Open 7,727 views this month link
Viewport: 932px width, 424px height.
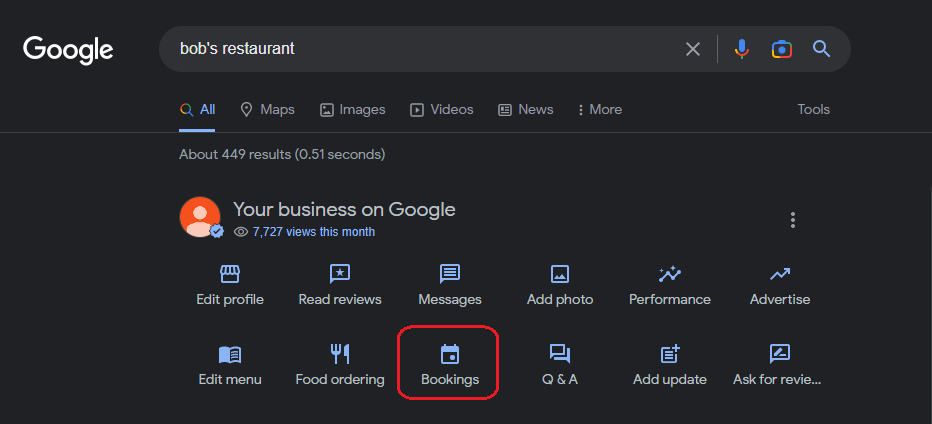coord(314,232)
